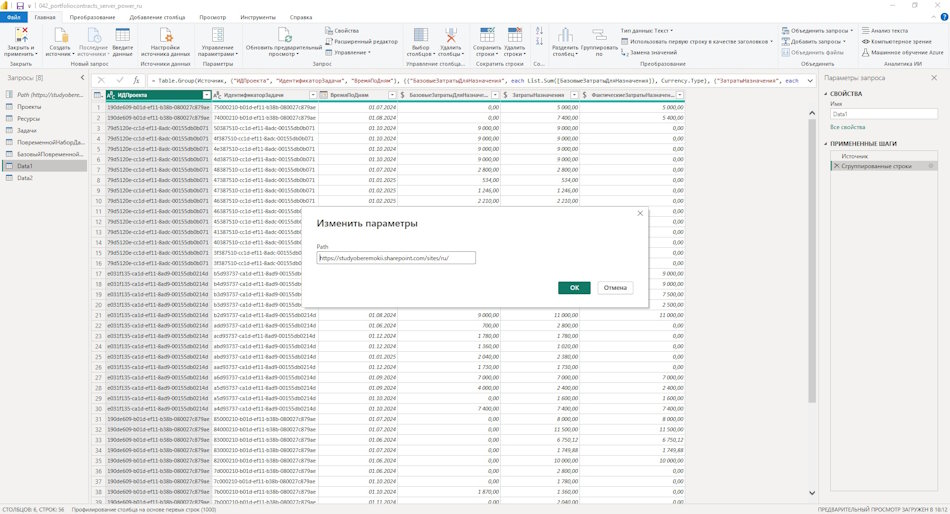Click the Выбор столбцов icon
The height and width of the screenshot is (514, 950).
(420, 35)
